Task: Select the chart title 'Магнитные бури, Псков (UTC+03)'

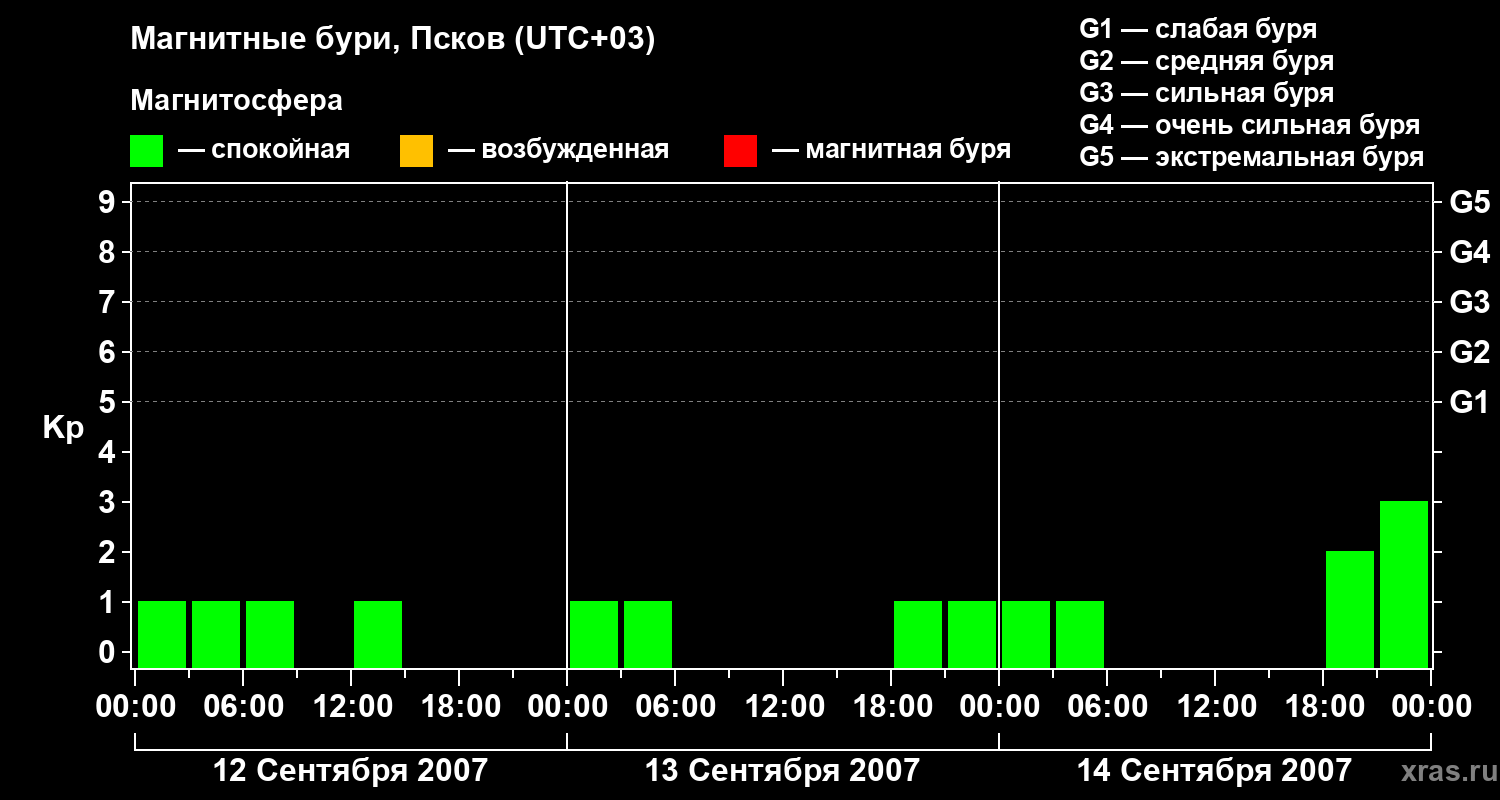Action: pos(393,40)
